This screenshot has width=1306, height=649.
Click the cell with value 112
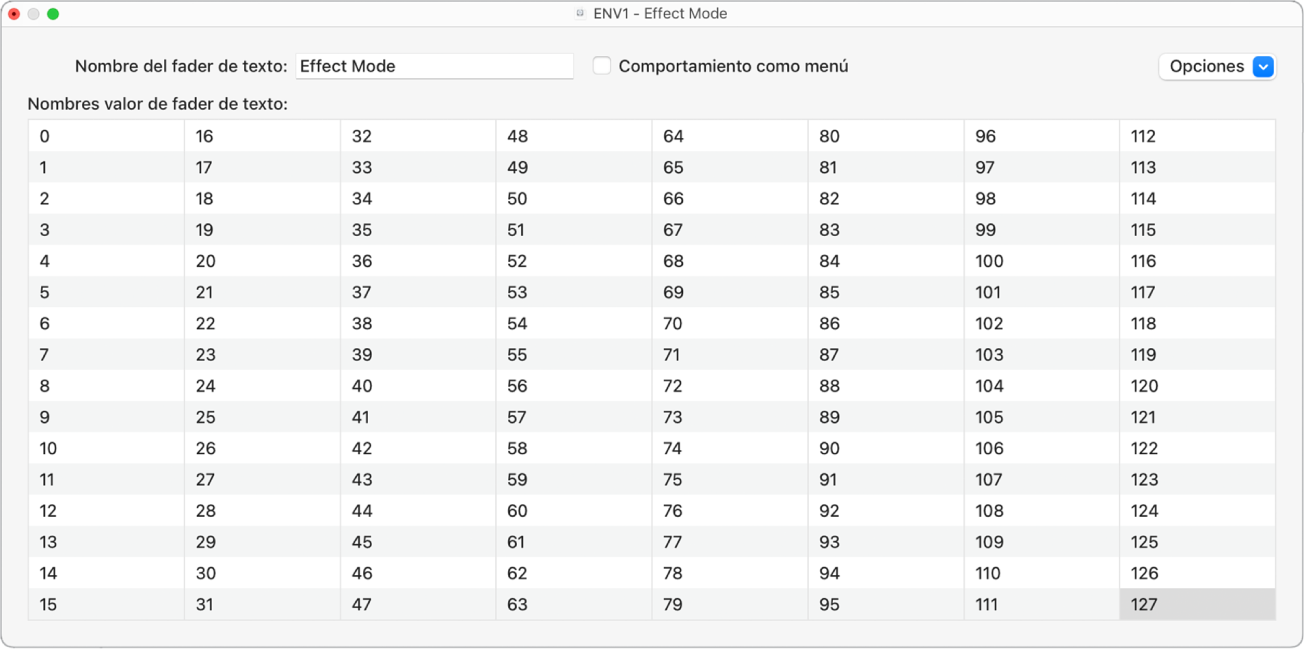(1197, 136)
